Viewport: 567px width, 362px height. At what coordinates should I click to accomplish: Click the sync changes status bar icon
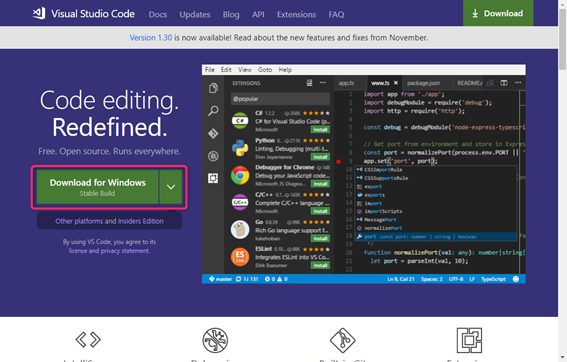point(238,279)
